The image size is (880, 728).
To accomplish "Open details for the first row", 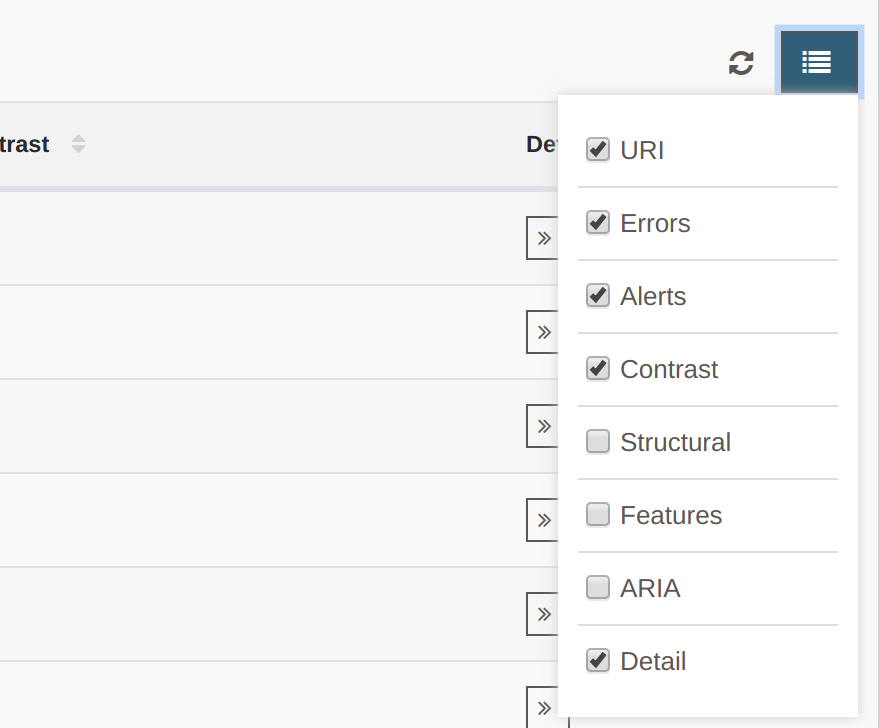I will click(x=542, y=238).
